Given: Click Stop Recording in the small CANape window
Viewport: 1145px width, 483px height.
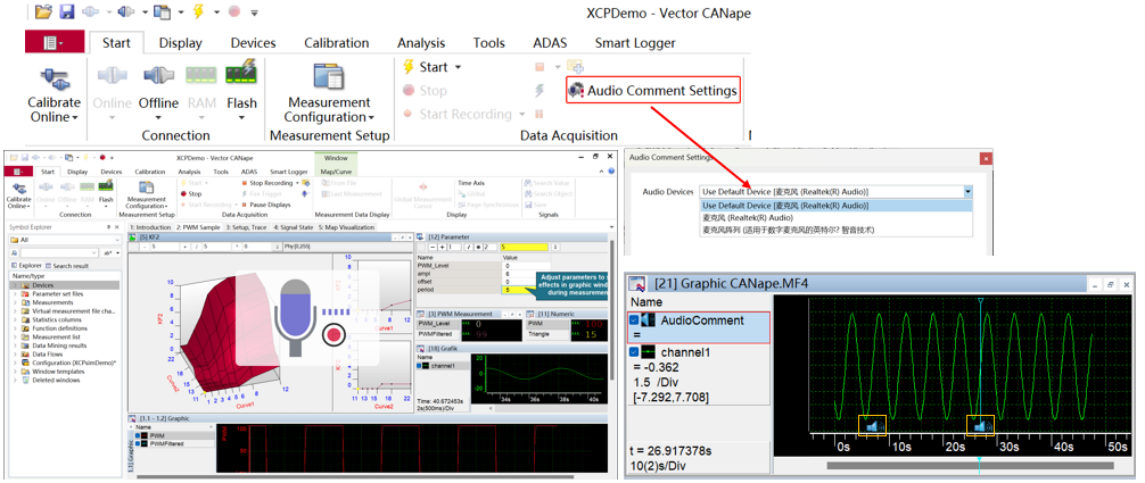Looking at the screenshot, I should click(267, 183).
